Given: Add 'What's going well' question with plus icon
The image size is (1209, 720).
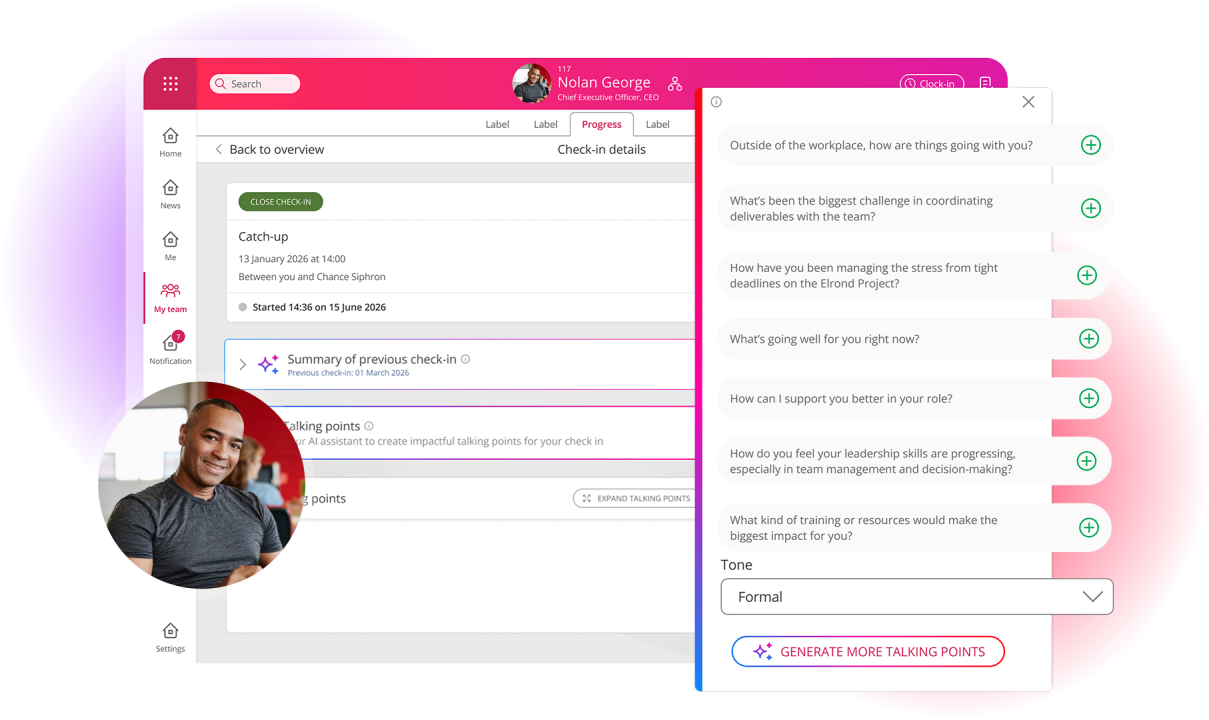Looking at the screenshot, I should point(1088,338).
